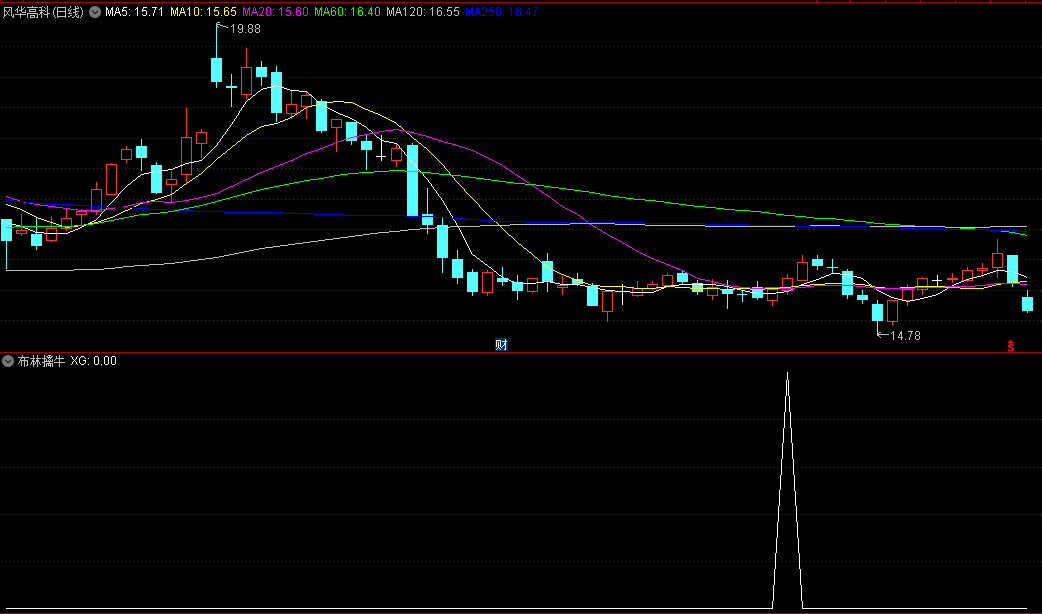Click the 财 financial marker icon

(x=501, y=344)
